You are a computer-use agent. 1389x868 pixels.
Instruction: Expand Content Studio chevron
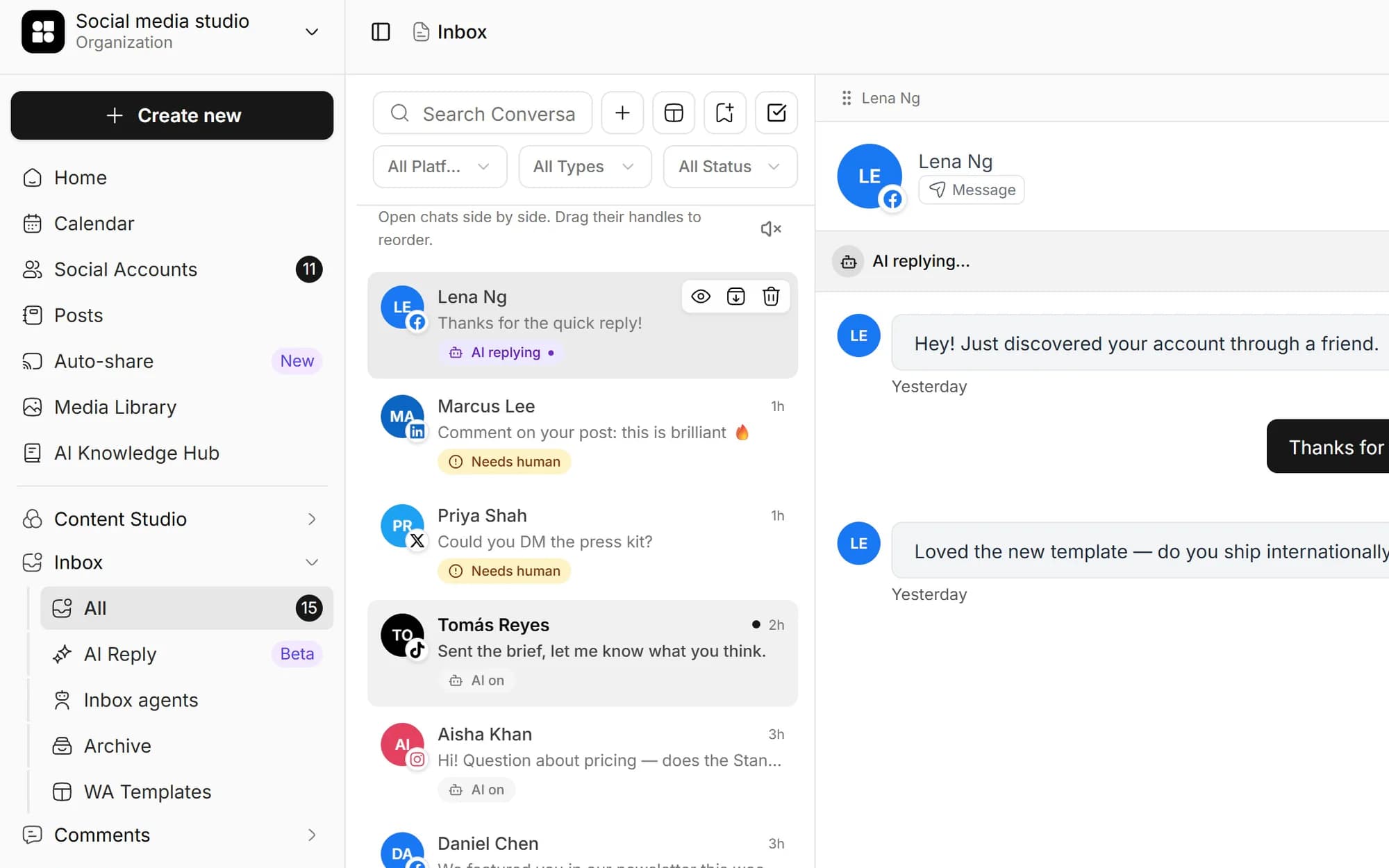(312, 519)
